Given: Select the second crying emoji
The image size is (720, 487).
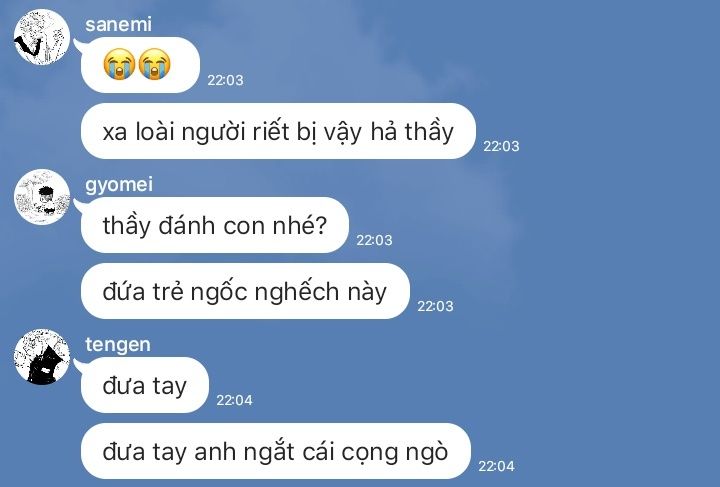Looking at the screenshot, I should [x=154, y=64].
